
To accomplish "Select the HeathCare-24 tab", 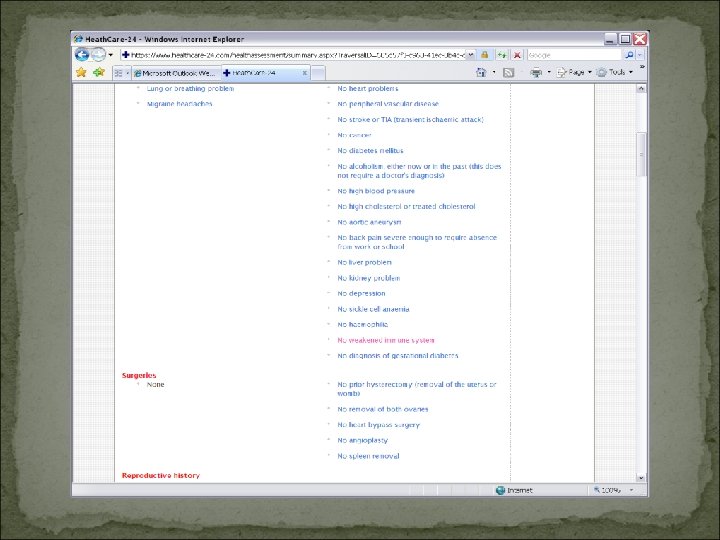I will pos(261,73).
